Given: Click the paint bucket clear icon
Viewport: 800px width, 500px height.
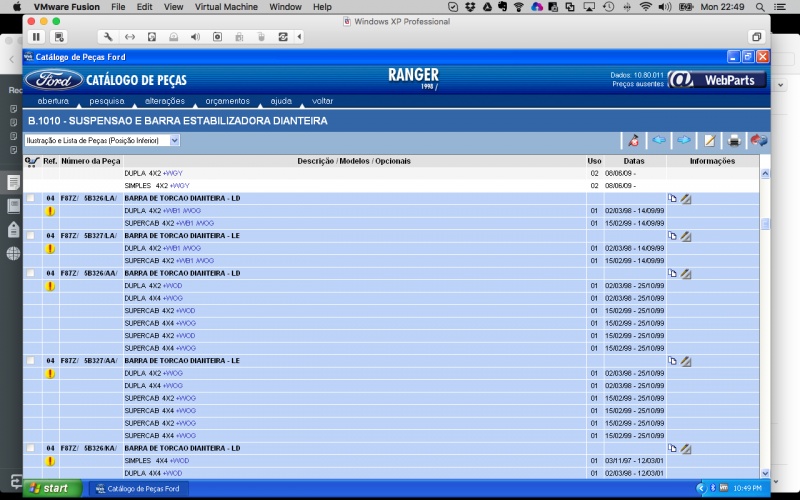Looking at the screenshot, I should pyautogui.click(x=633, y=140).
